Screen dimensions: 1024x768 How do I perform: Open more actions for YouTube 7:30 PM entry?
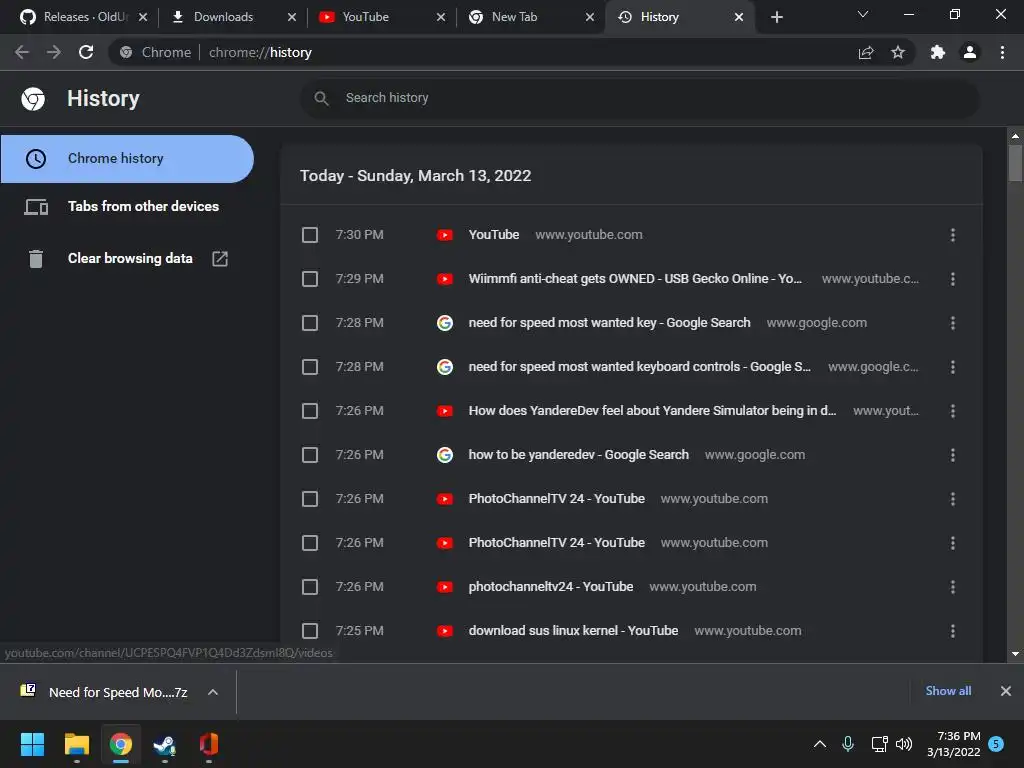tap(953, 235)
